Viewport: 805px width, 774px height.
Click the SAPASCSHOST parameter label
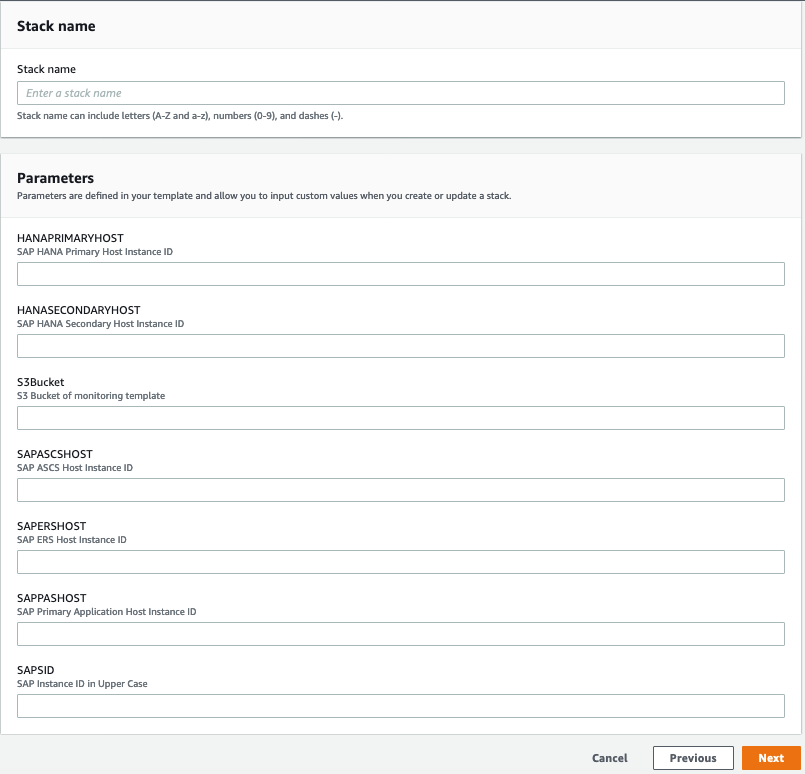pyautogui.click(x=55, y=454)
